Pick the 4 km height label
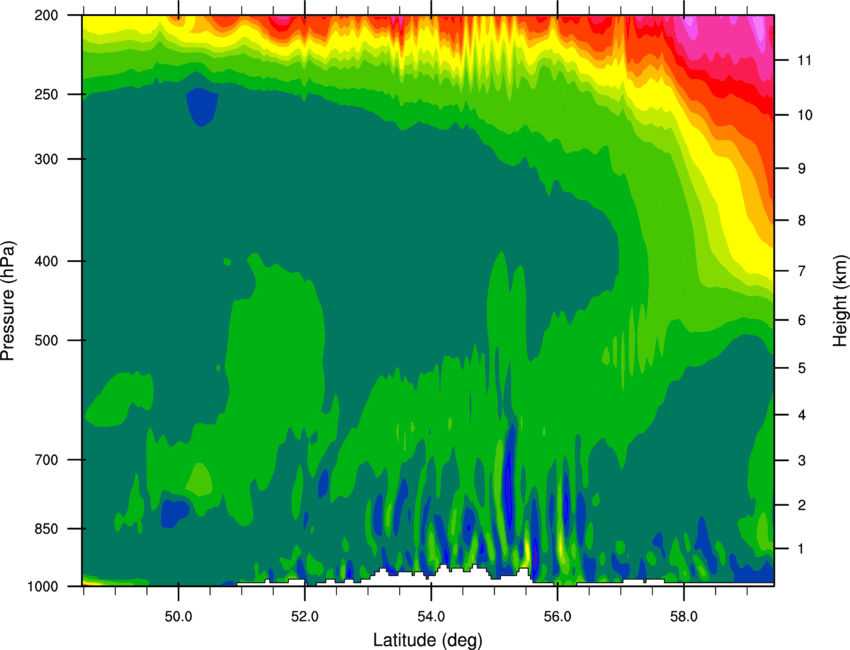 (801, 415)
